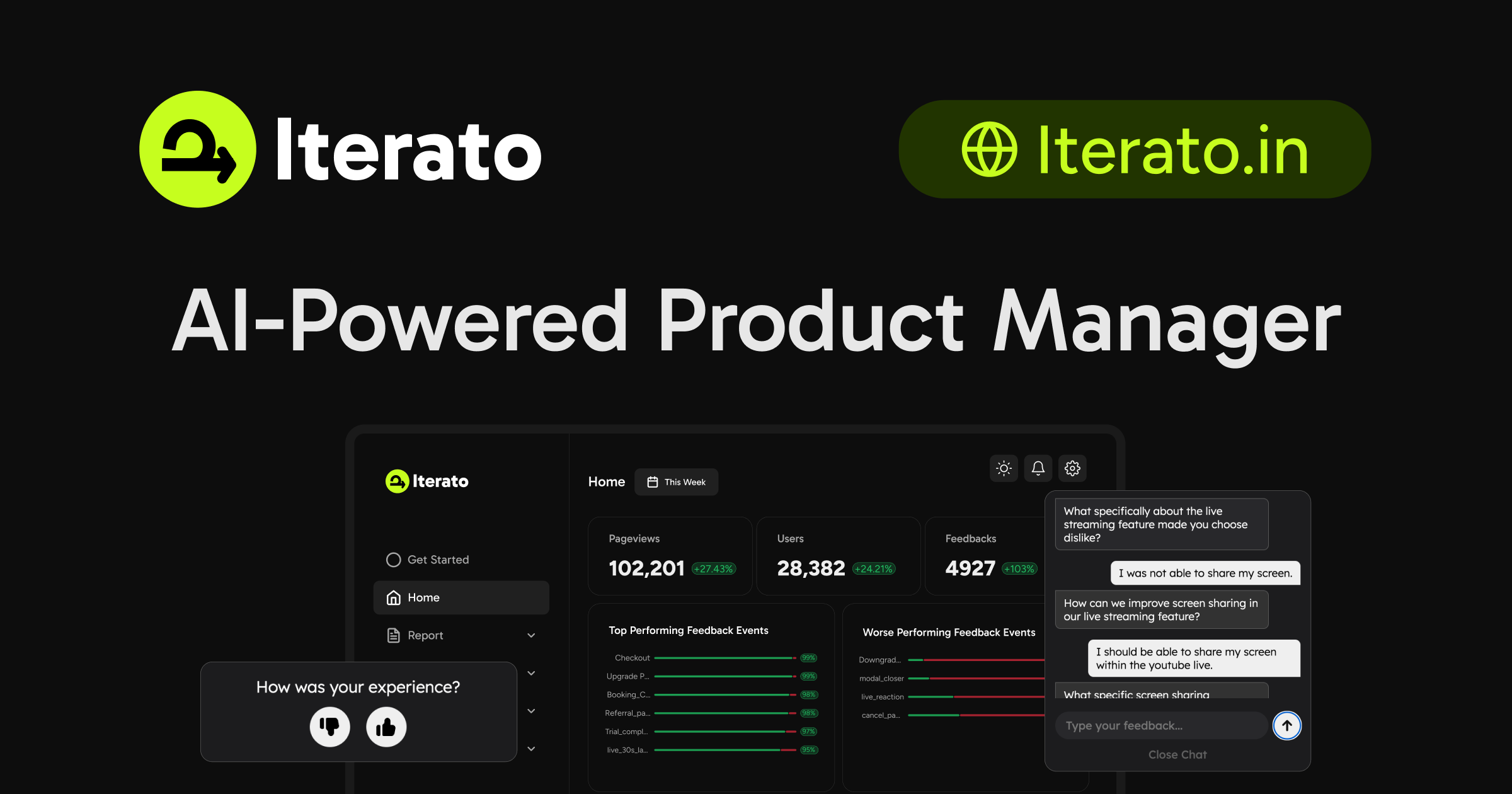Viewport: 1512px width, 794px height.
Task: Click message 'I should be able to share my screen'
Action: (1194, 659)
